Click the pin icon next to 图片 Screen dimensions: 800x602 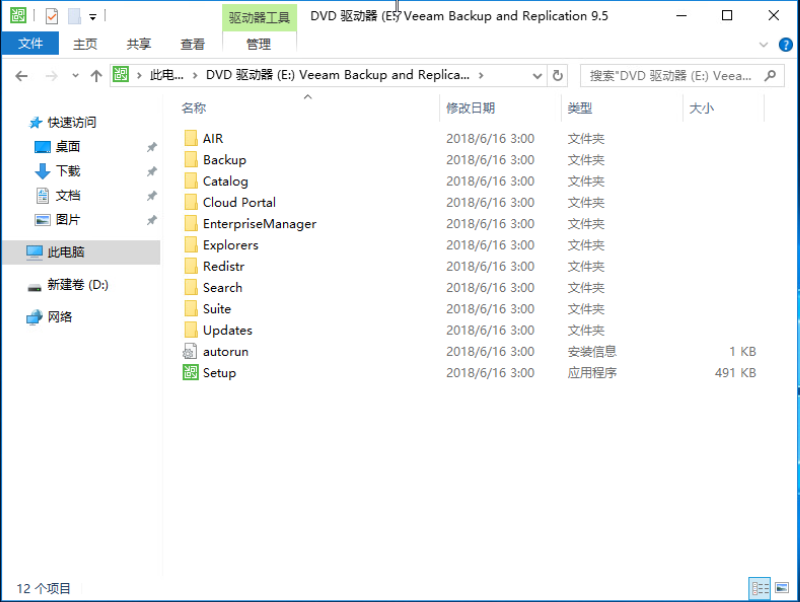152,220
